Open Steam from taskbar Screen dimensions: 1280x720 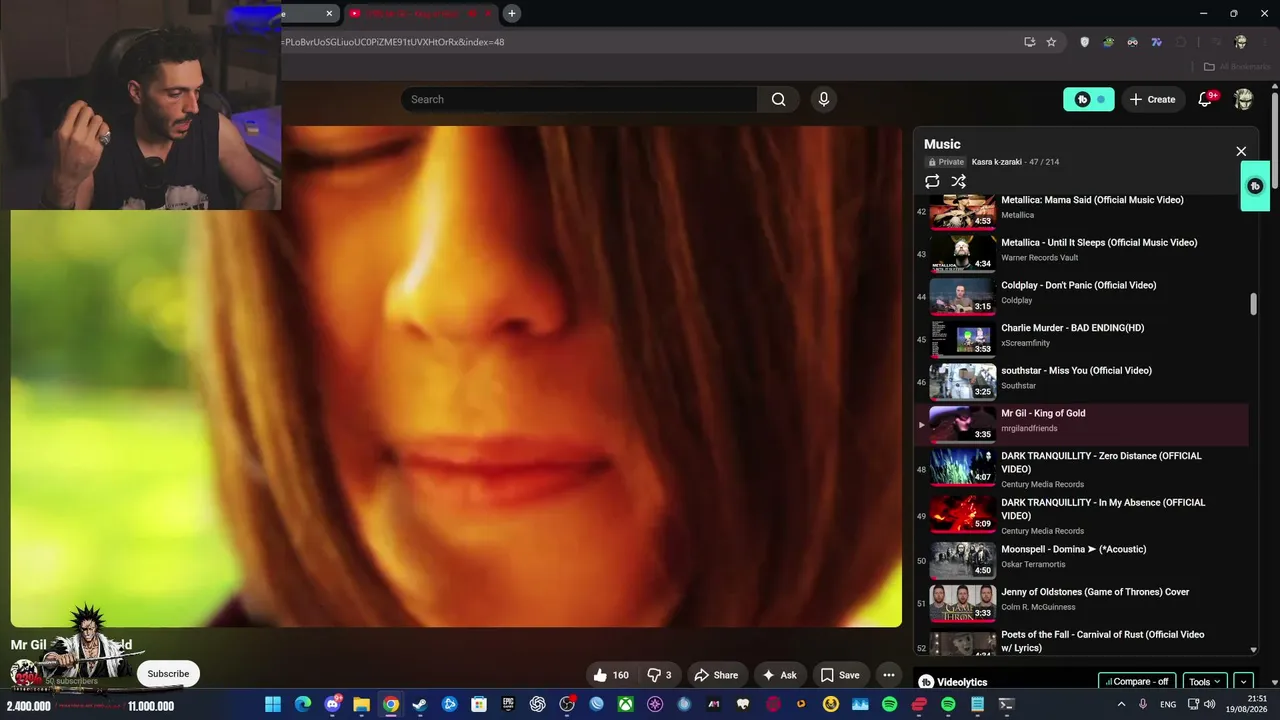pos(420,704)
